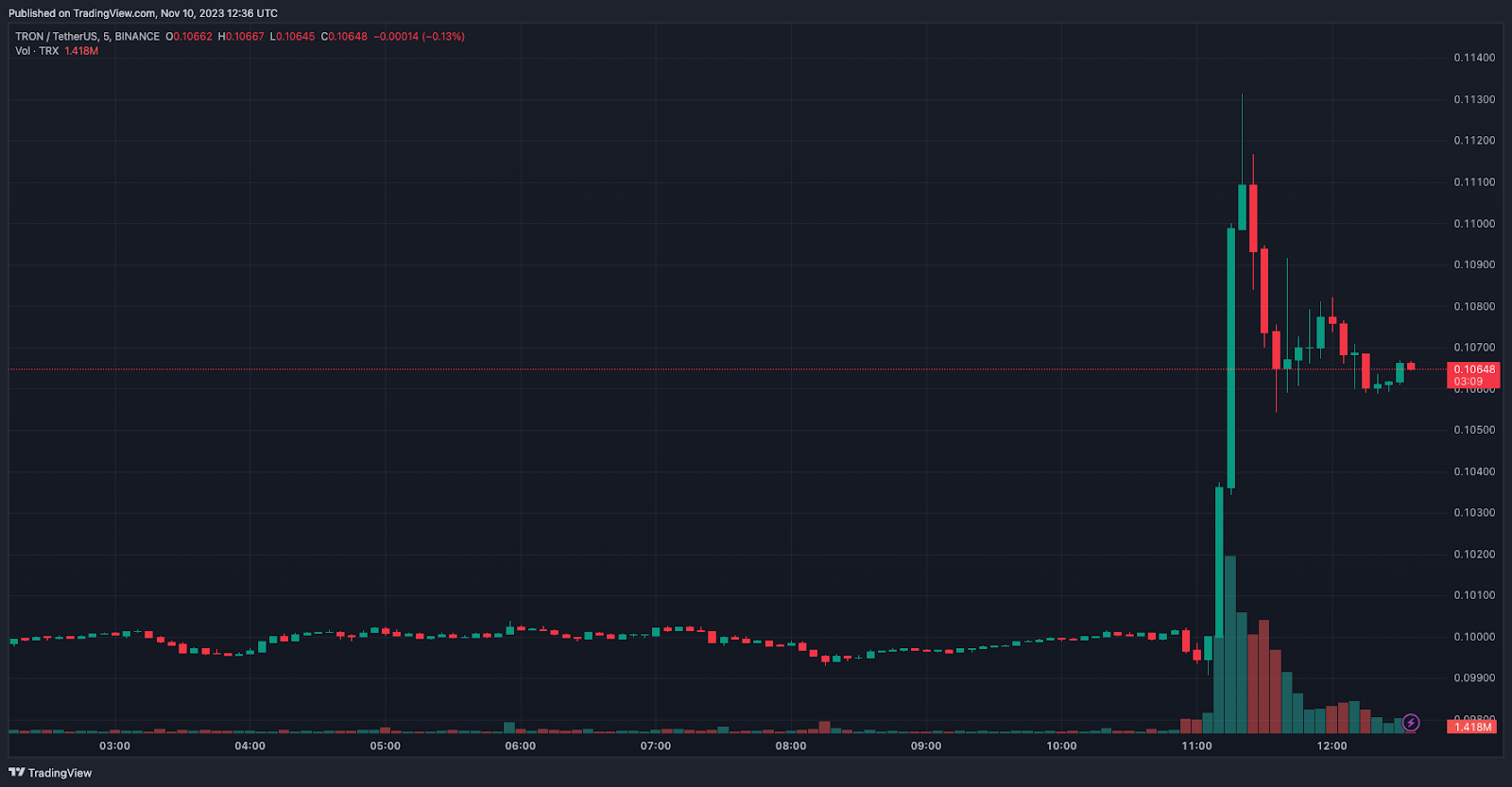Click the TRON / TetherUS symbol title
This screenshot has height=787, width=1512.
[57, 37]
